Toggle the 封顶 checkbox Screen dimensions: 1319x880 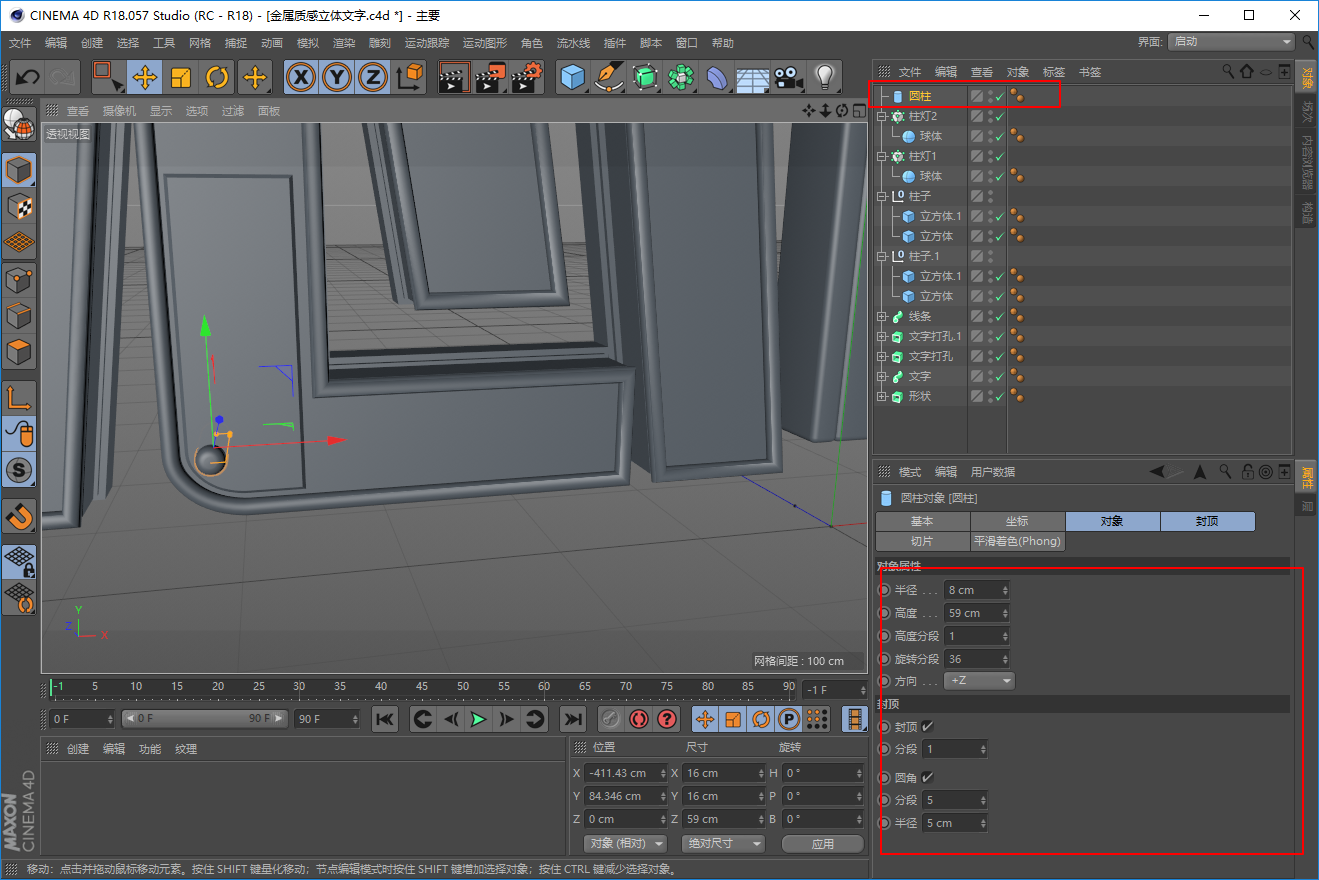927,727
